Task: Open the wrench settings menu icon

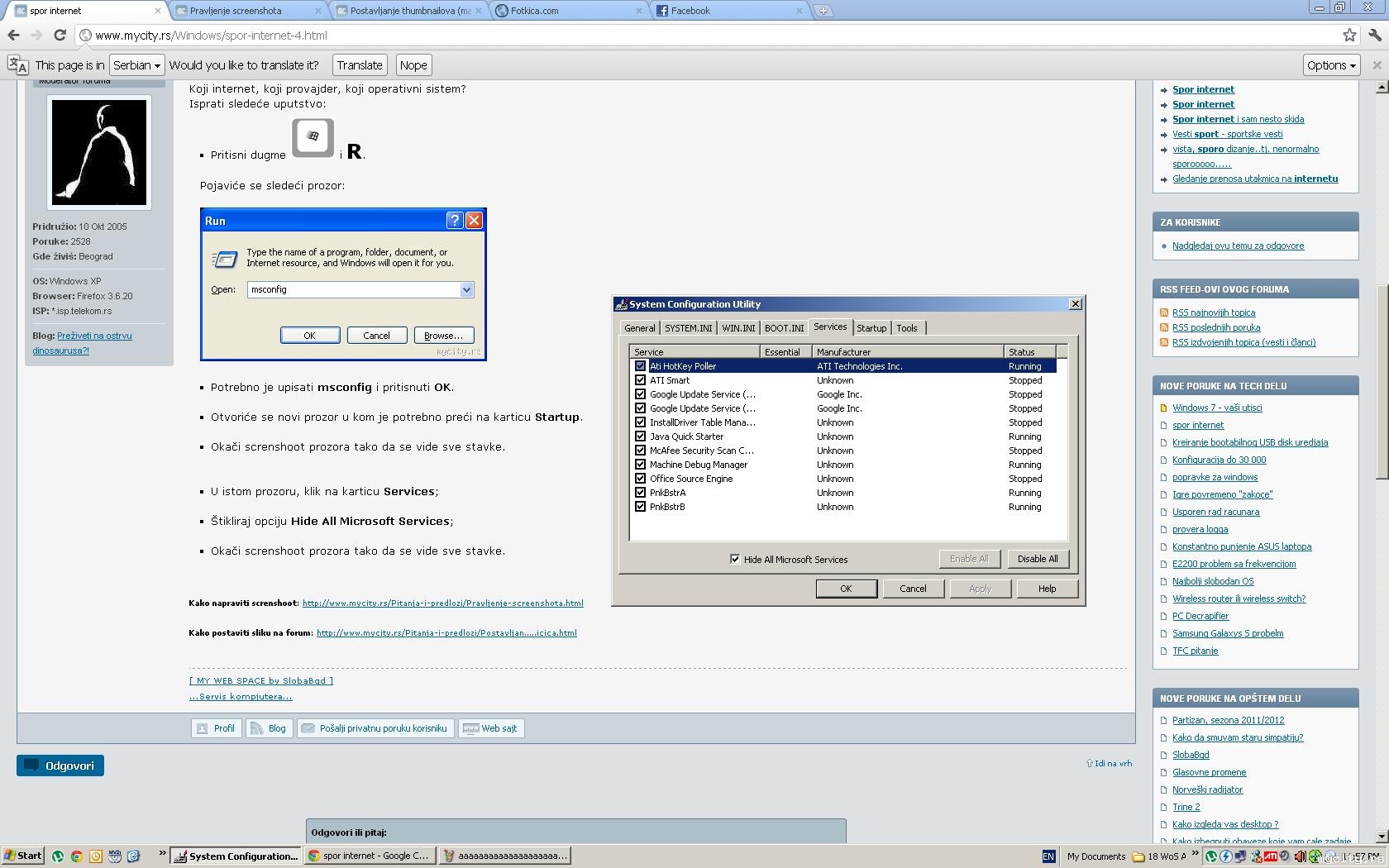Action: click(1375, 35)
